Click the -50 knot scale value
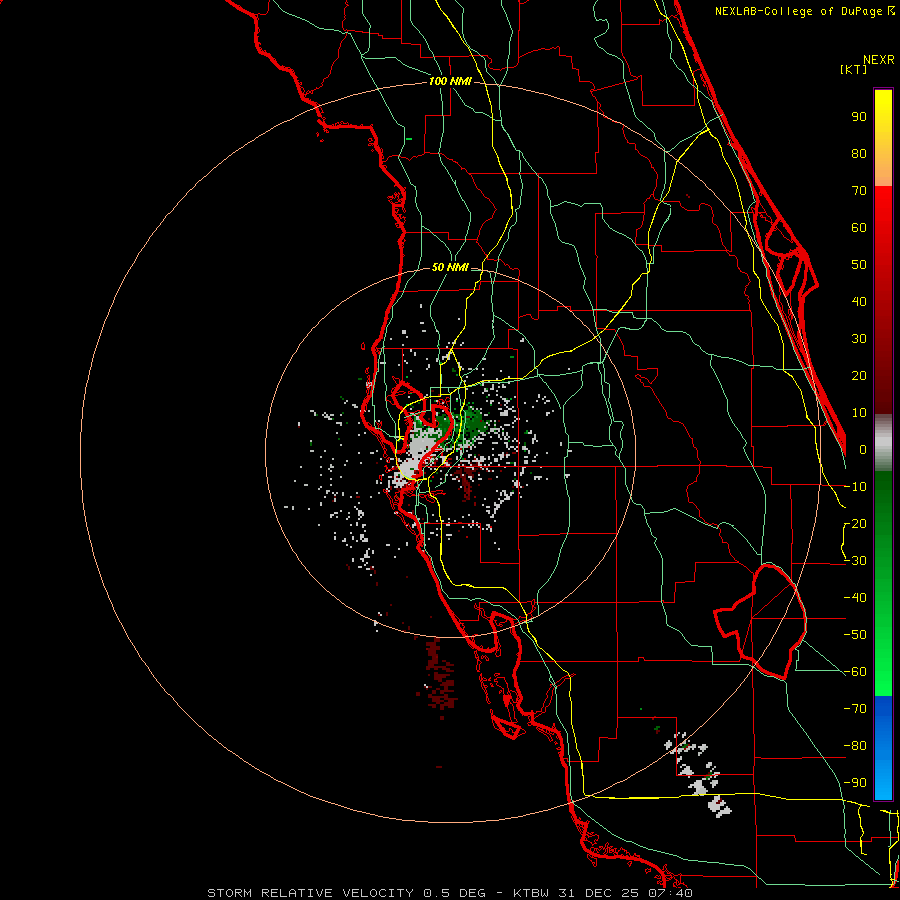This screenshot has width=900, height=900. [855, 635]
